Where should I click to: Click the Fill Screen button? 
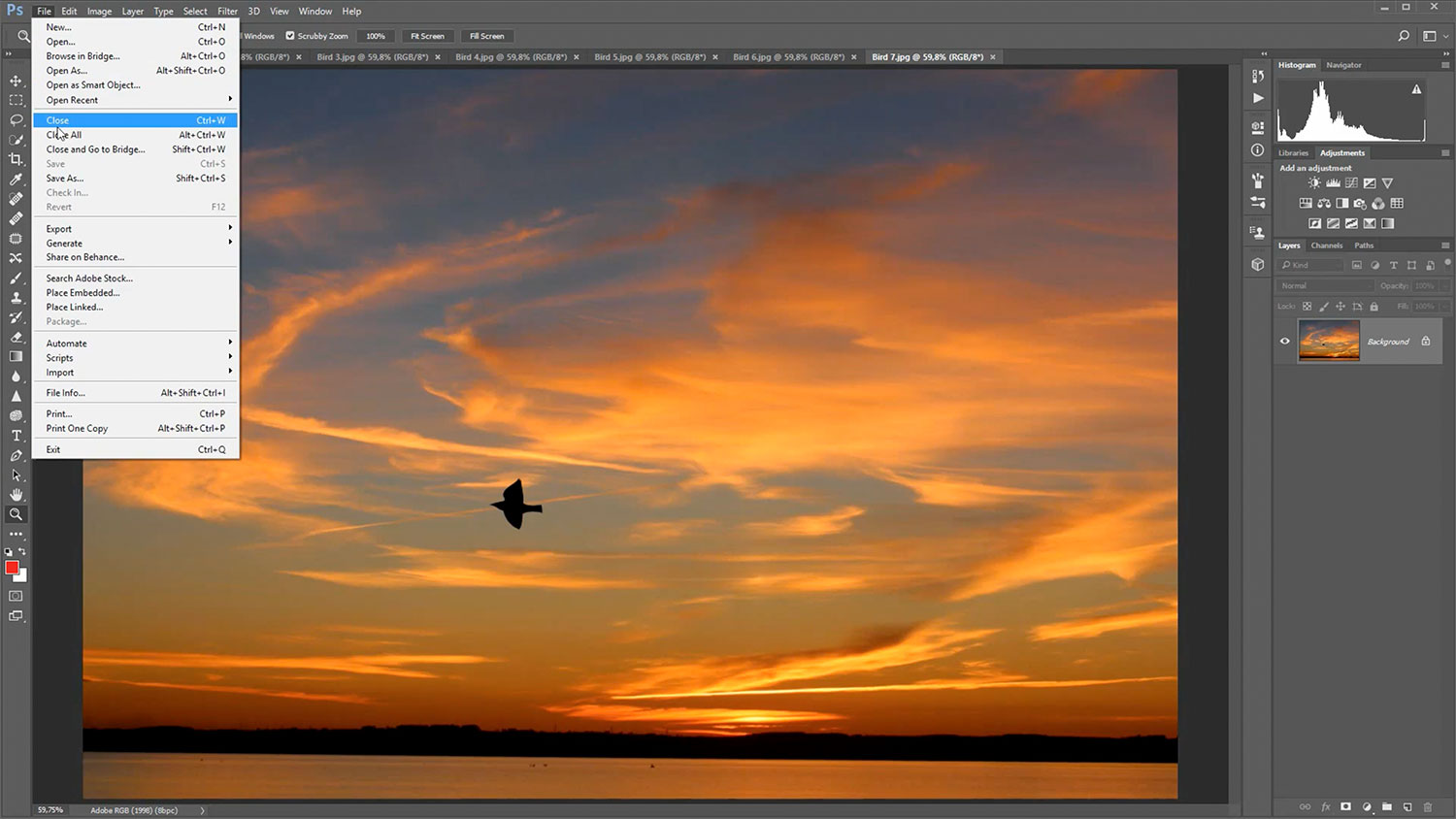click(x=486, y=36)
